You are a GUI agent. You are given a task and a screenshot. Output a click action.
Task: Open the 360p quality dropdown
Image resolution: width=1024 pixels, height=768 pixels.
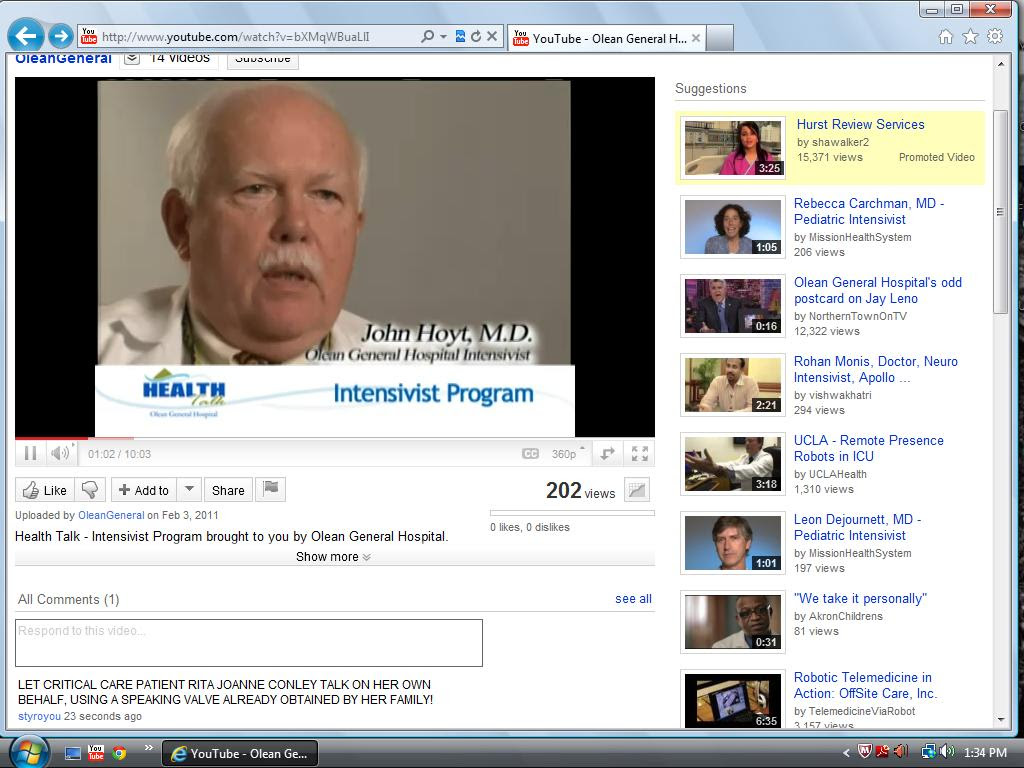568,453
